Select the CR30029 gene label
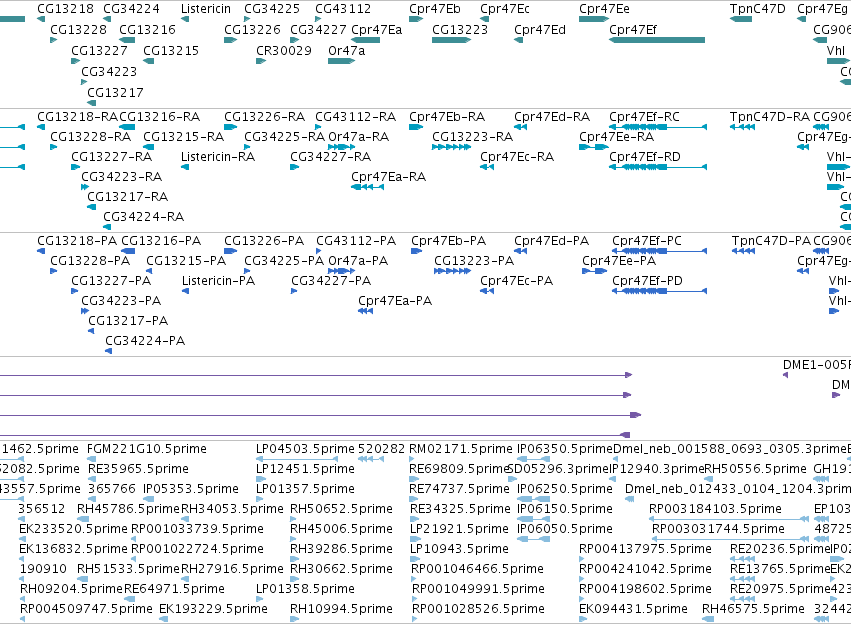This screenshot has width=851, height=624. coord(284,50)
